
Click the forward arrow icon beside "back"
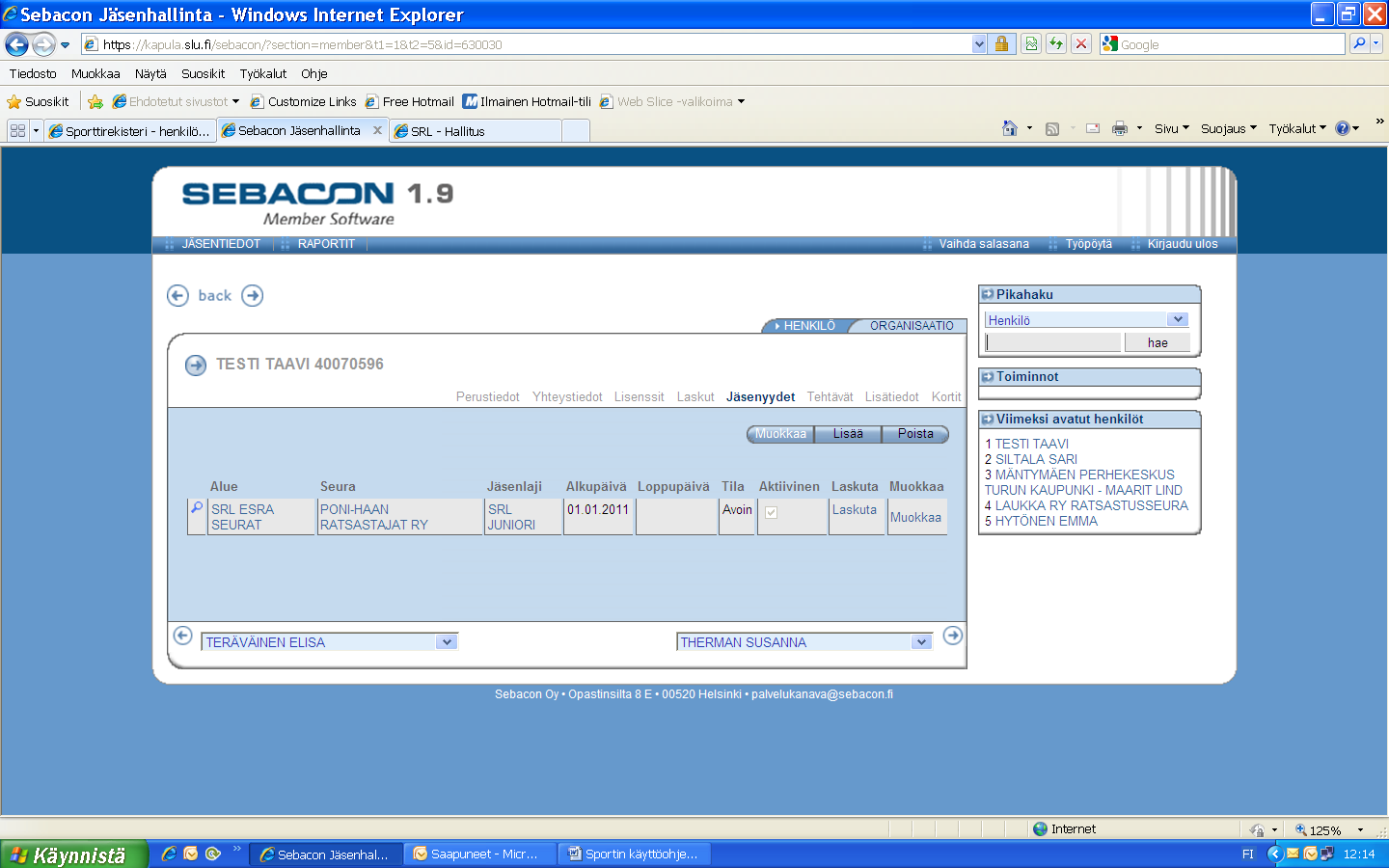point(253,295)
